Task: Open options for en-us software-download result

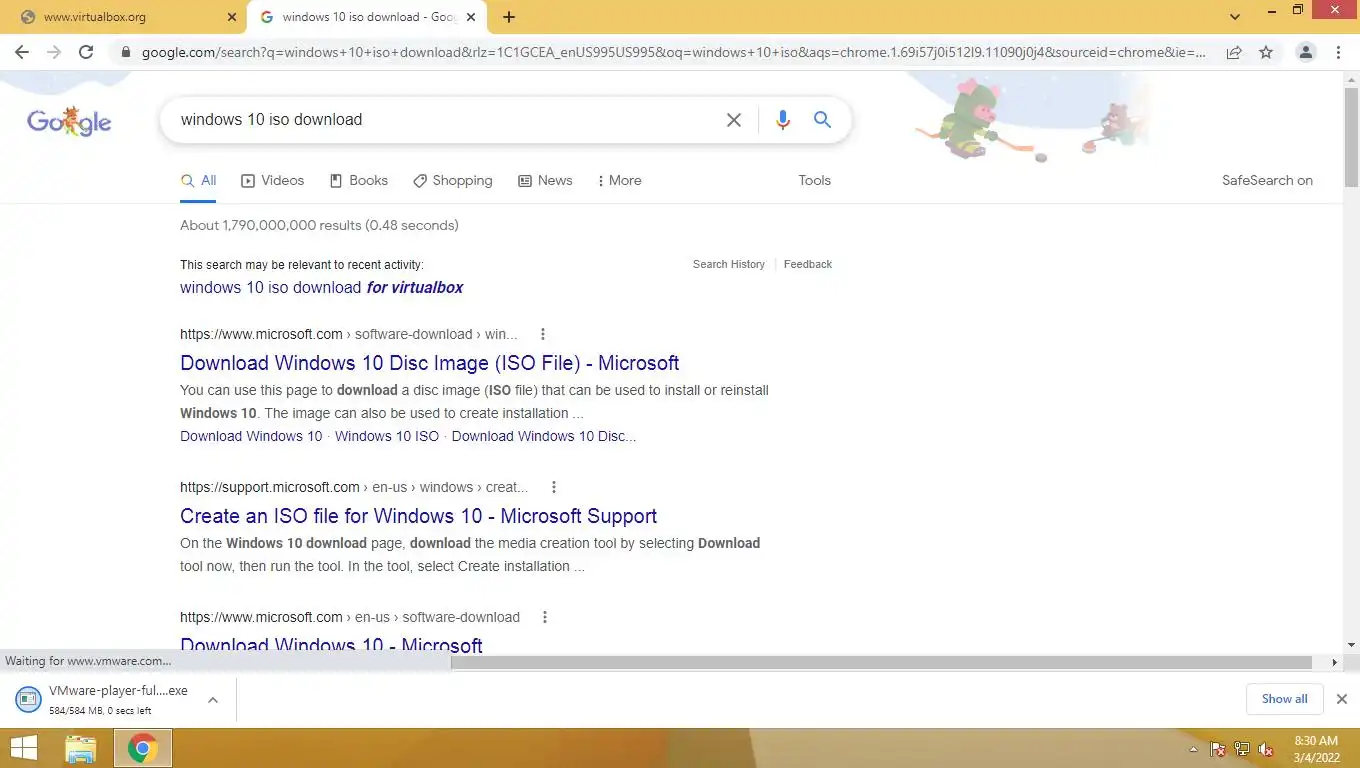Action: 544,617
